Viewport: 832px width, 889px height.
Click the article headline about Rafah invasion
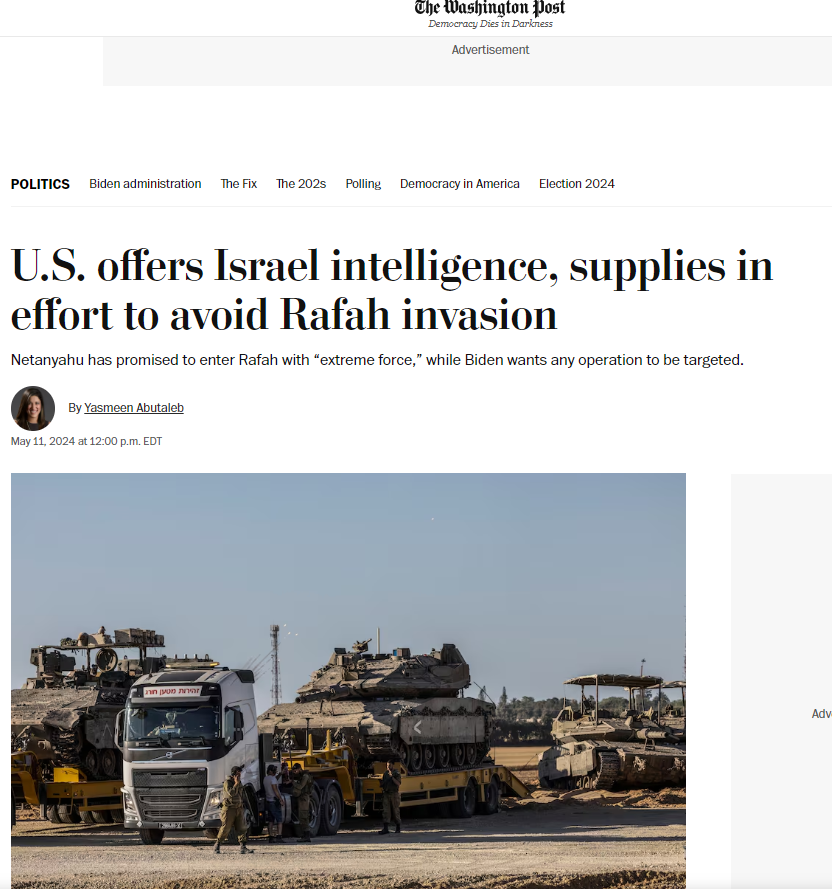(392, 290)
